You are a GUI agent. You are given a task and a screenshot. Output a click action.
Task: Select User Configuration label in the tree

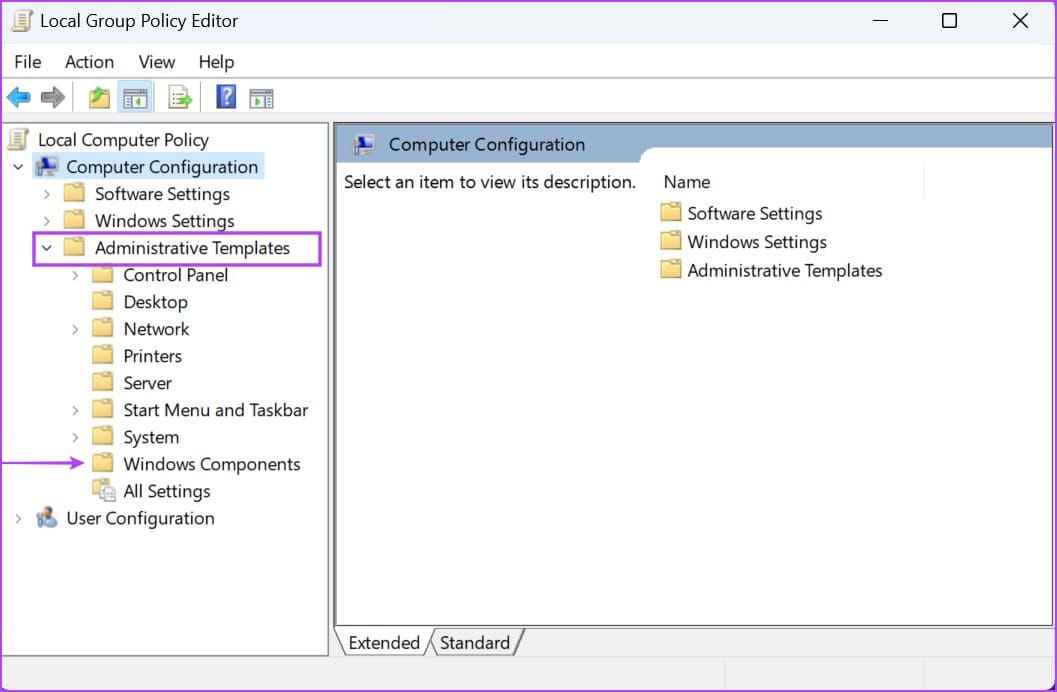140,518
